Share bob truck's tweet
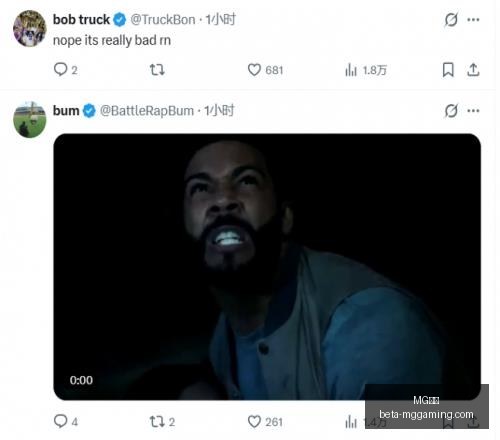 473,70
